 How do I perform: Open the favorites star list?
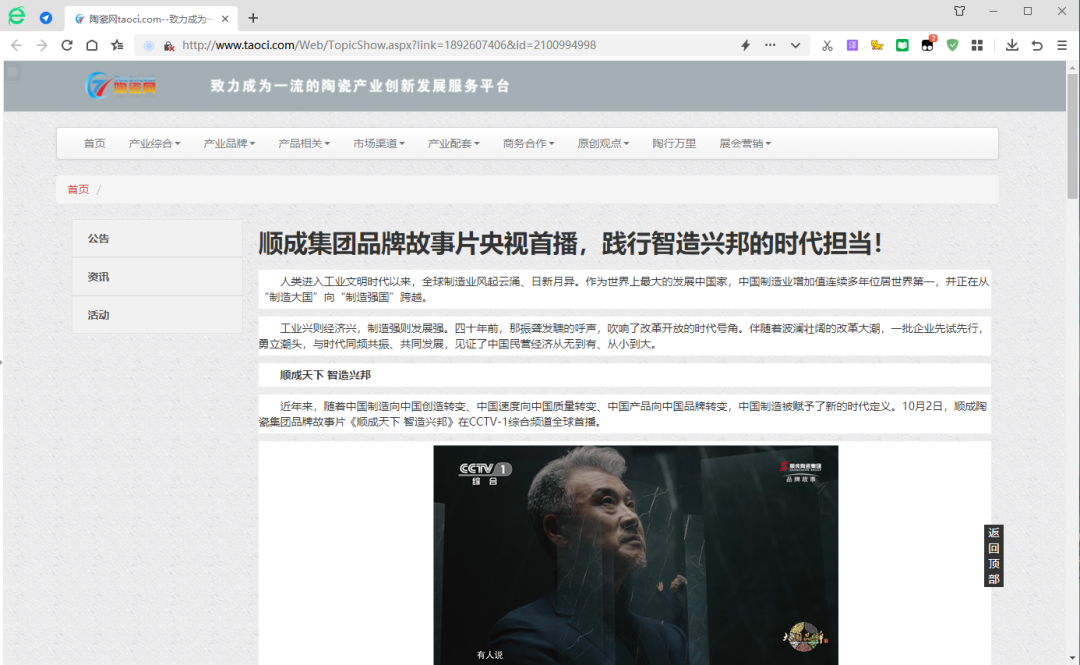[x=117, y=45]
